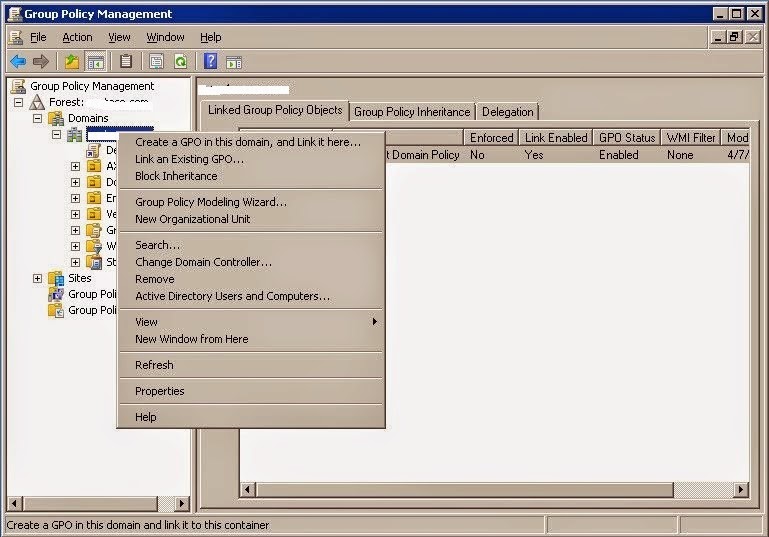Click the 'None' WMI Filter cell
The image size is (769, 537).
click(x=680, y=155)
